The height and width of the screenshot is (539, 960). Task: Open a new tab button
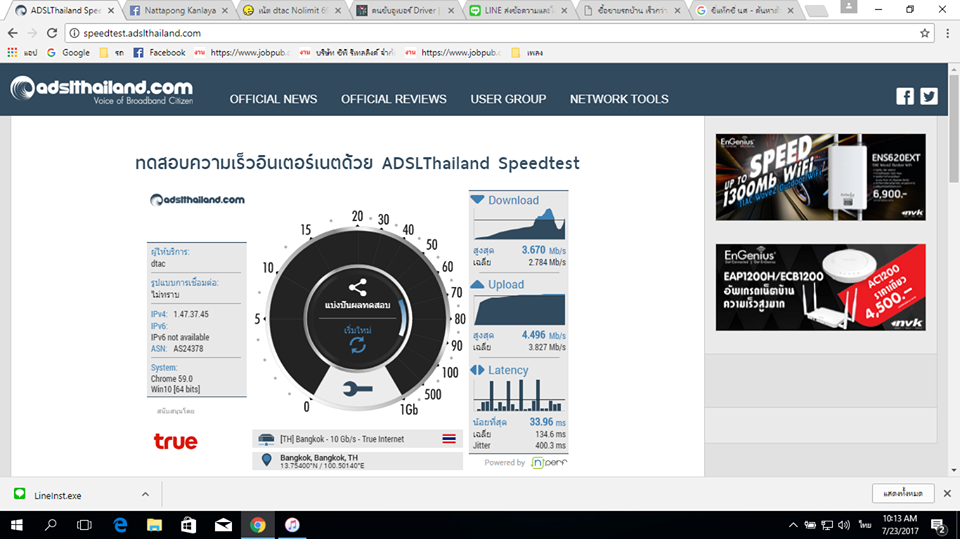click(x=816, y=11)
